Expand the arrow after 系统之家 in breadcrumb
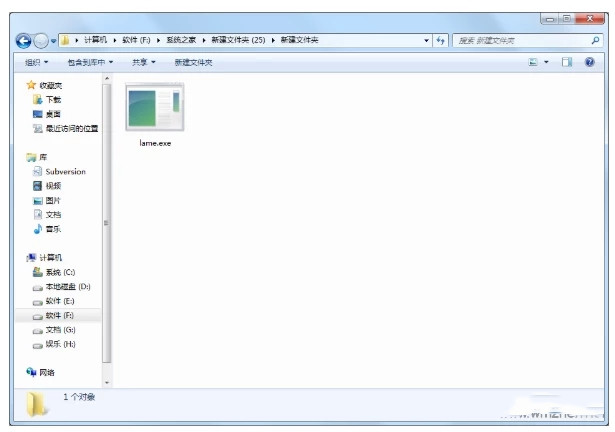615x432 pixels. point(204,40)
